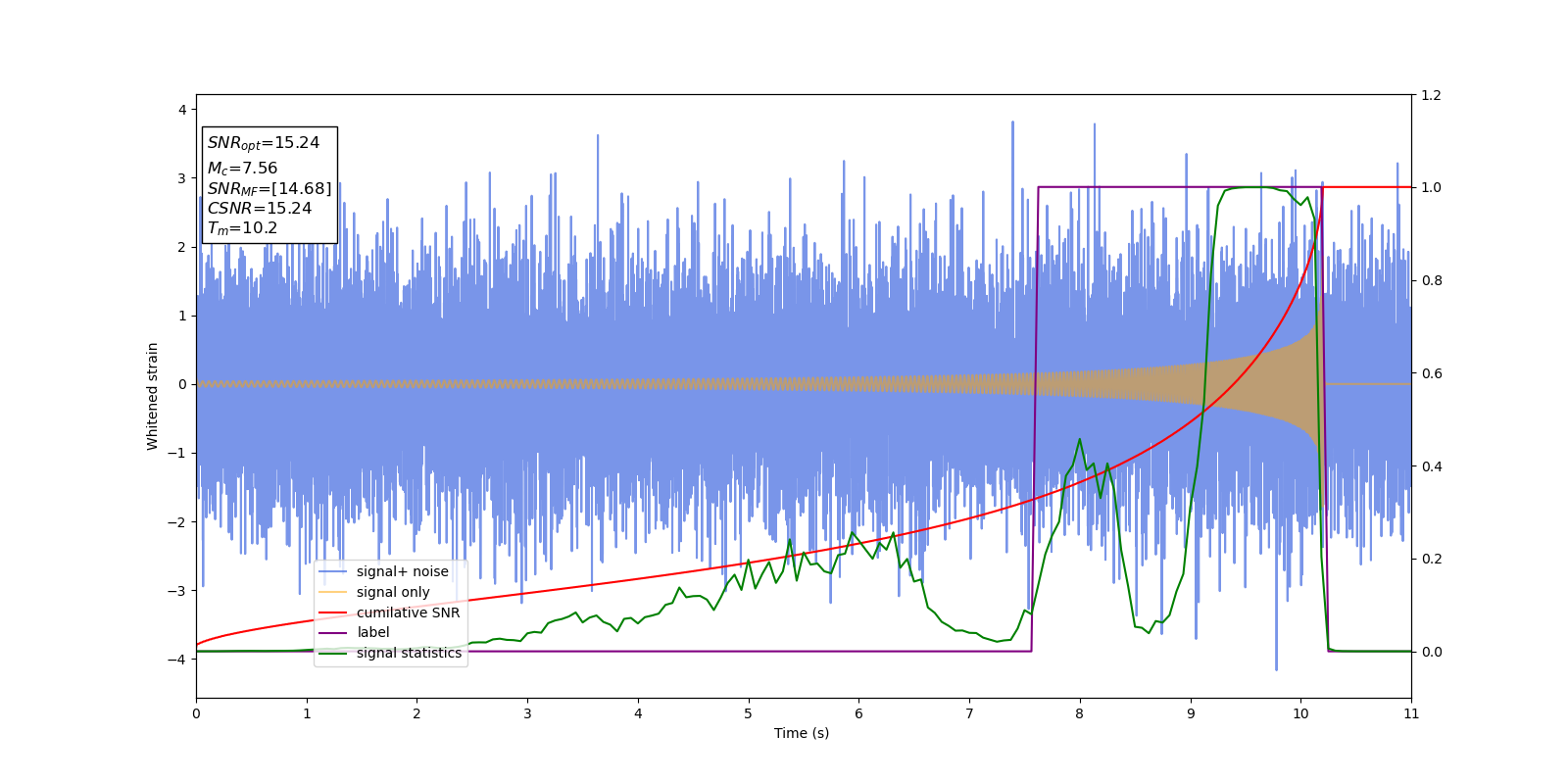Click the SNR_opt=15.24 annotation text
The height and width of the screenshot is (784, 1568).
(264, 143)
